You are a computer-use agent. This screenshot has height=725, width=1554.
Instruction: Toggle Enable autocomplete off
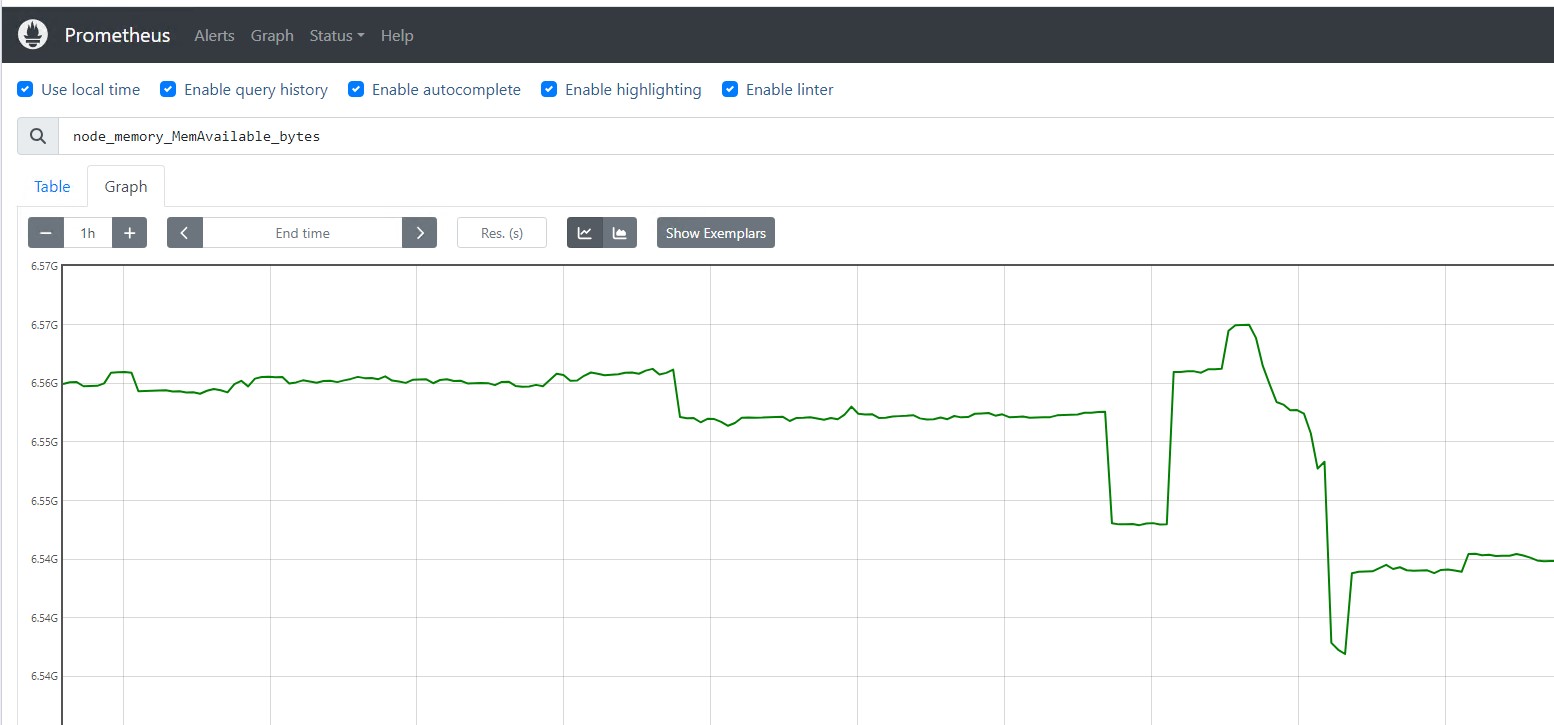355,89
